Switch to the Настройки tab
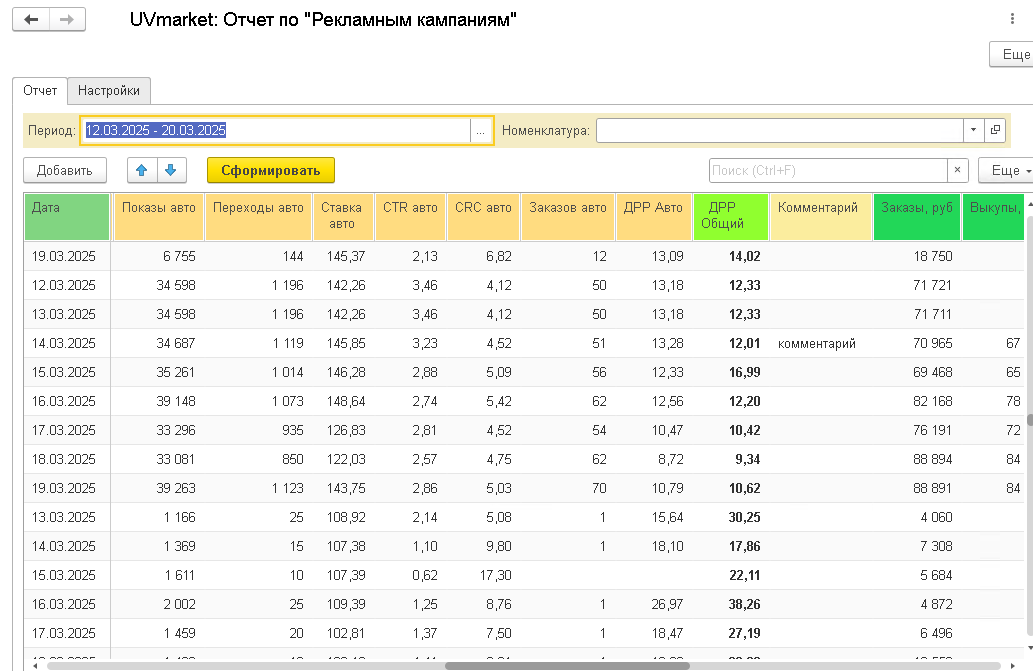 pos(109,91)
